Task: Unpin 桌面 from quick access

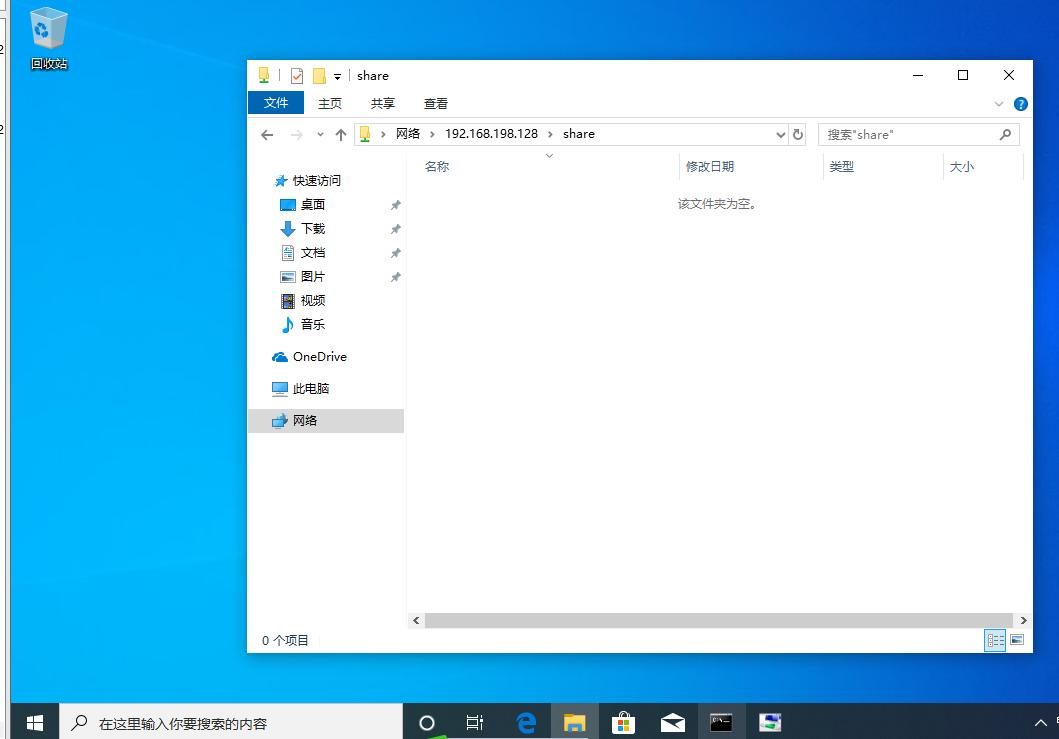Action: point(396,204)
